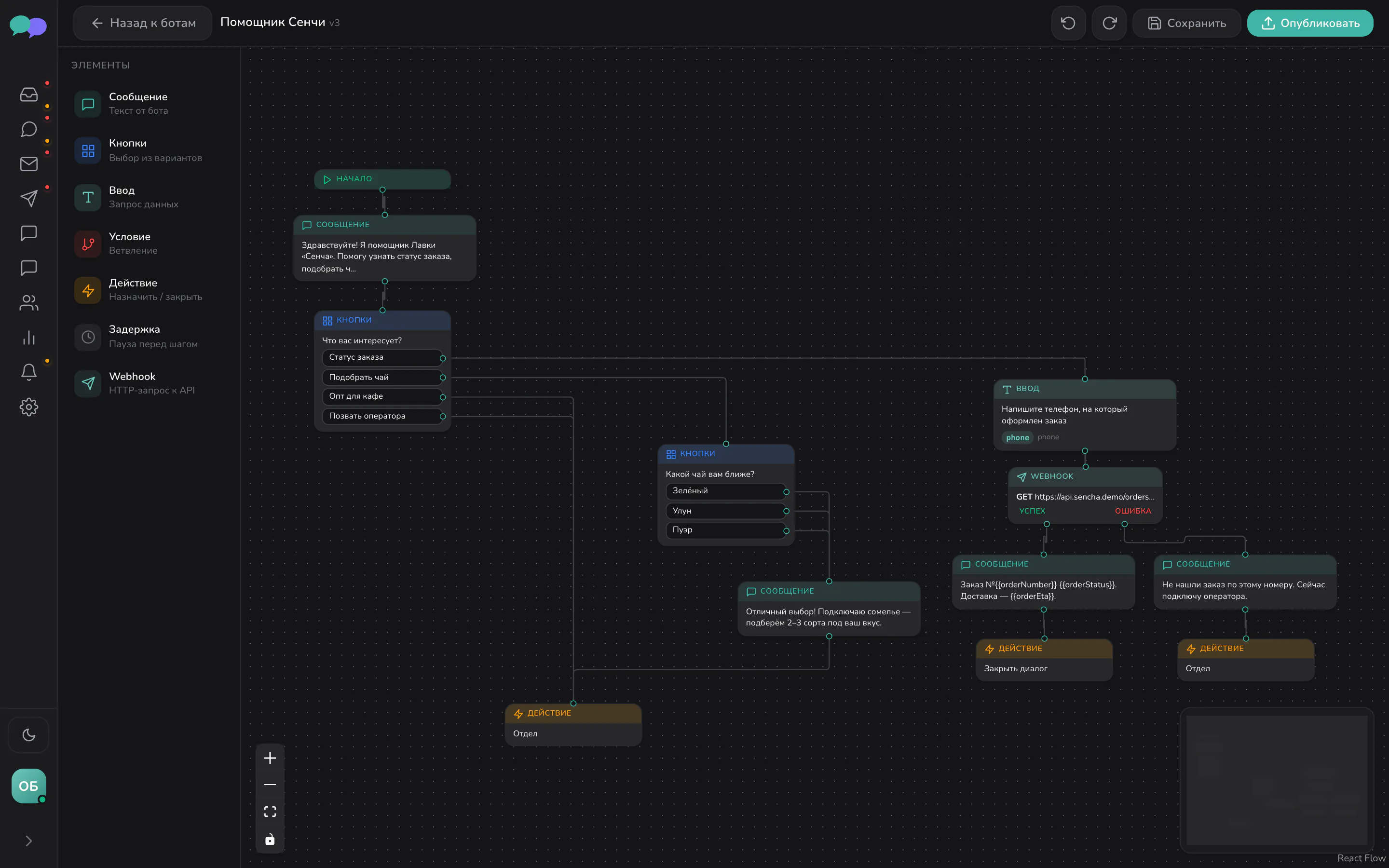Open the paper-plane campaigns icon in sidebar
Screen dimensions: 1389x868
29,199
